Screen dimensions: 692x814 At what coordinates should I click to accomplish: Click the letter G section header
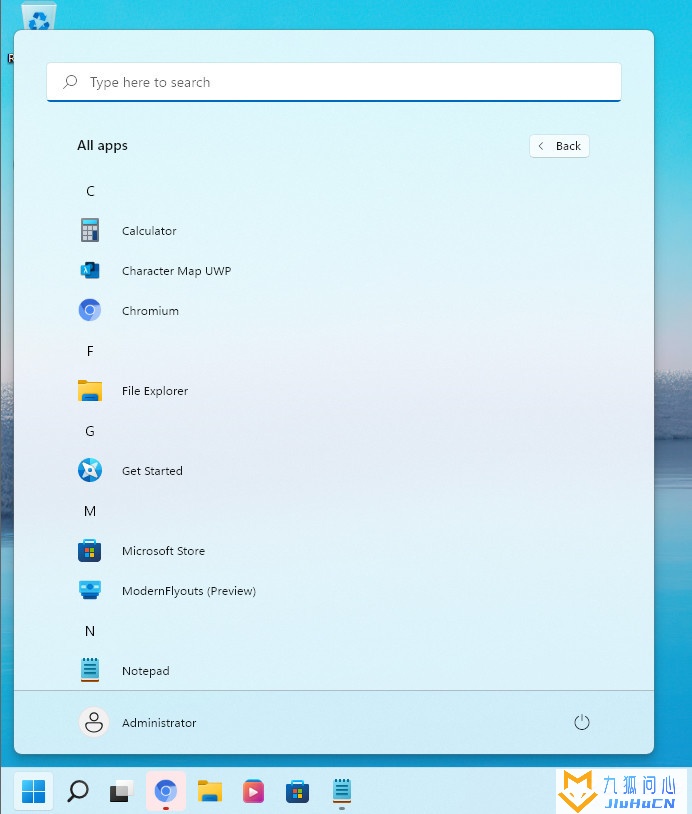tap(90, 431)
